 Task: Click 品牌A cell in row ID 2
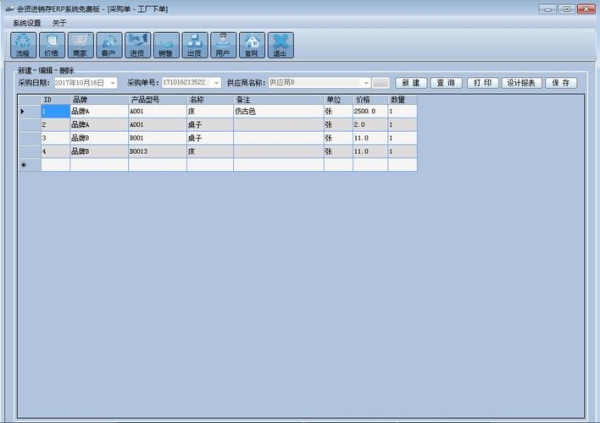tap(99, 125)
